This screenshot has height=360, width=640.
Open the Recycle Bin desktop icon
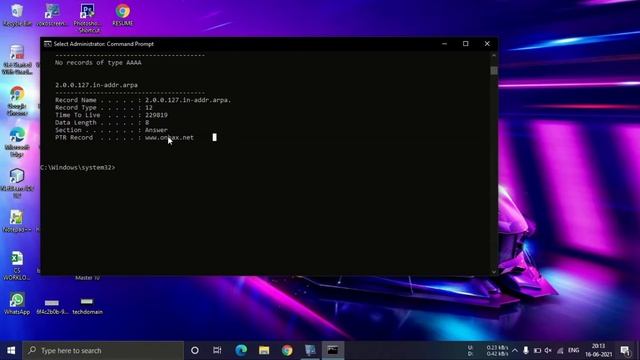pos(17,15)
